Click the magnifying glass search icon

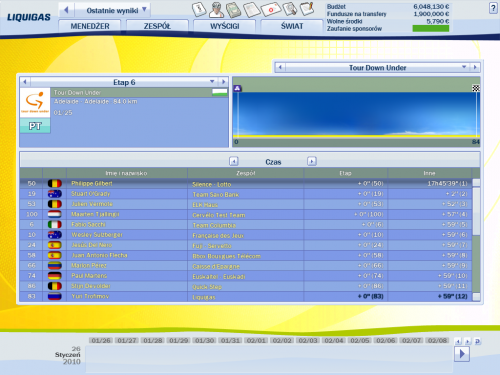[290, 9]
